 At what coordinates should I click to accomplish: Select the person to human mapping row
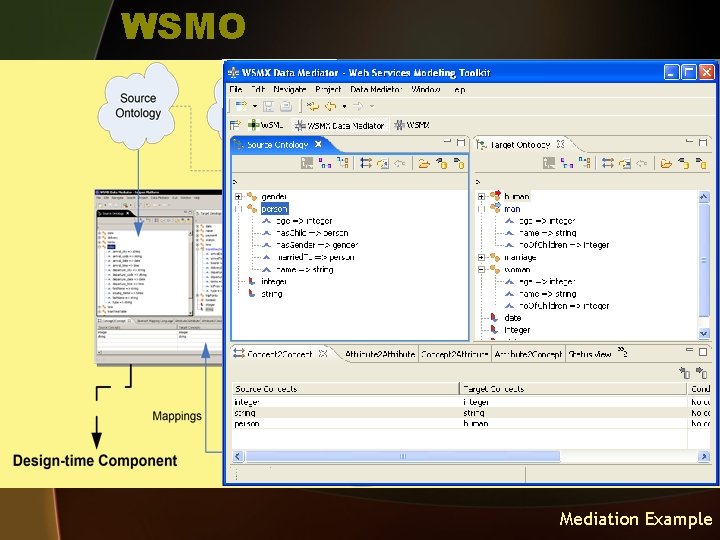471,423
